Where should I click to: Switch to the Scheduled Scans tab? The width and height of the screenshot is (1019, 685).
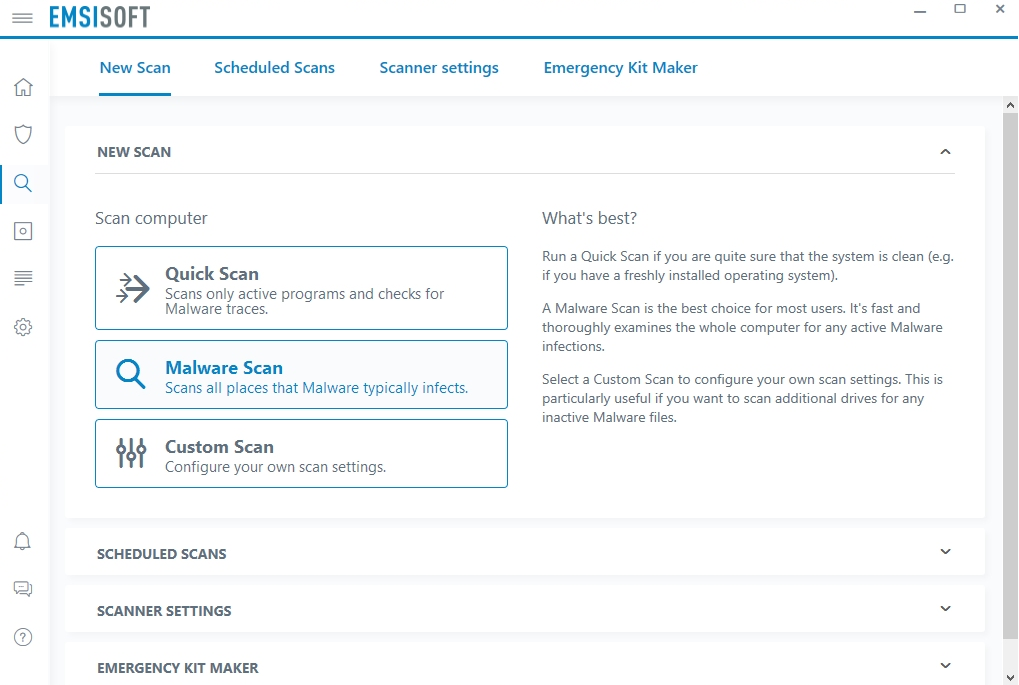274,68
